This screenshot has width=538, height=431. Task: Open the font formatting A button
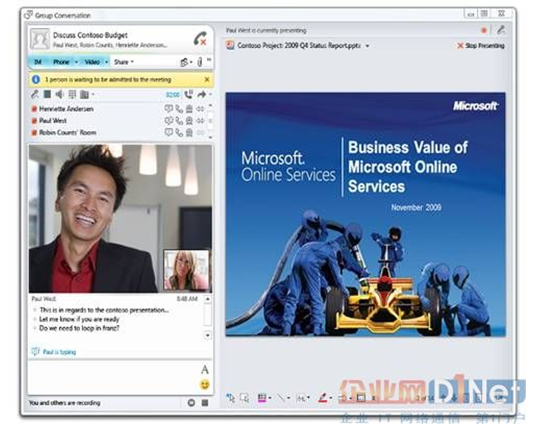205,370
